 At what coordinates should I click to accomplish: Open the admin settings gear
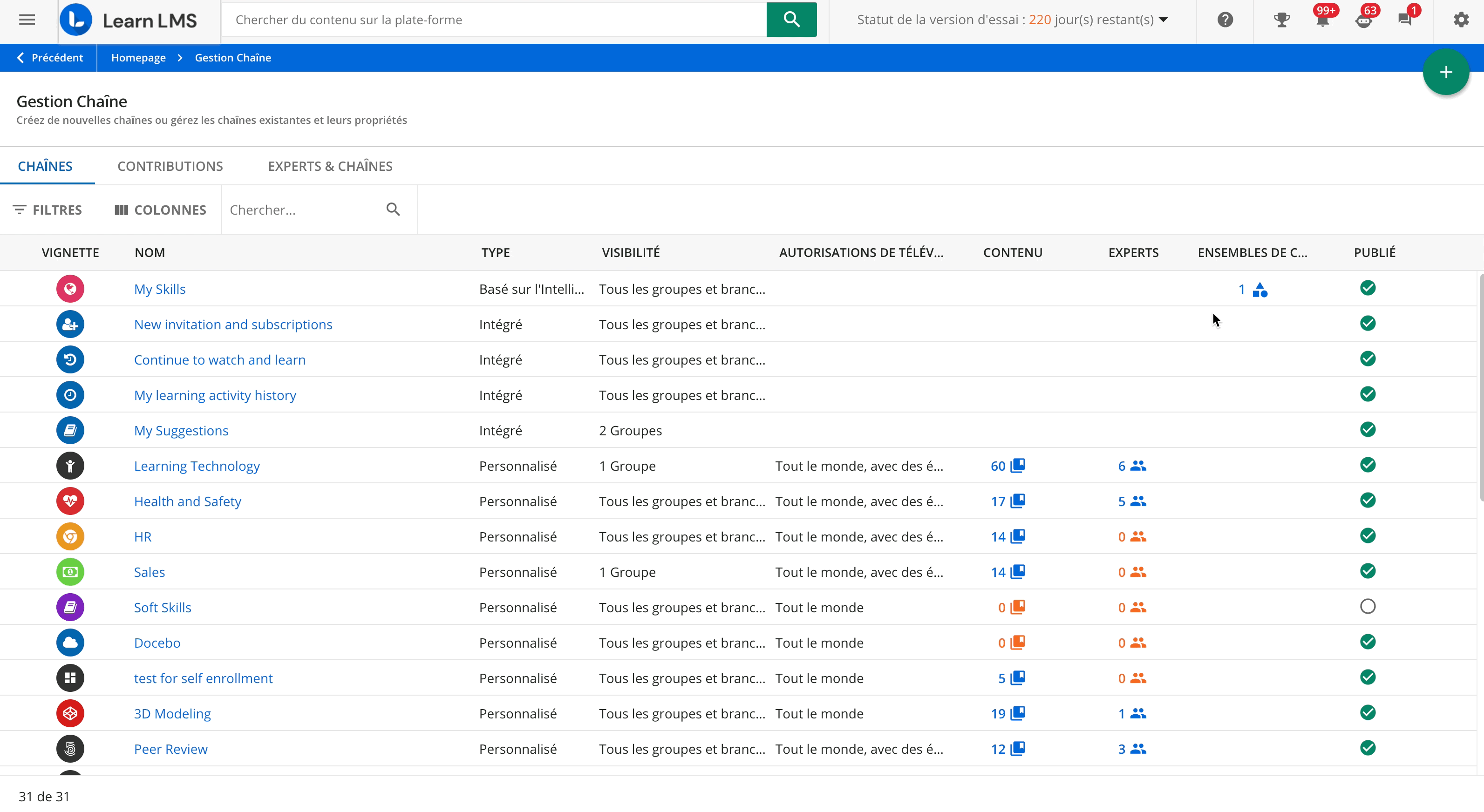1460,20
